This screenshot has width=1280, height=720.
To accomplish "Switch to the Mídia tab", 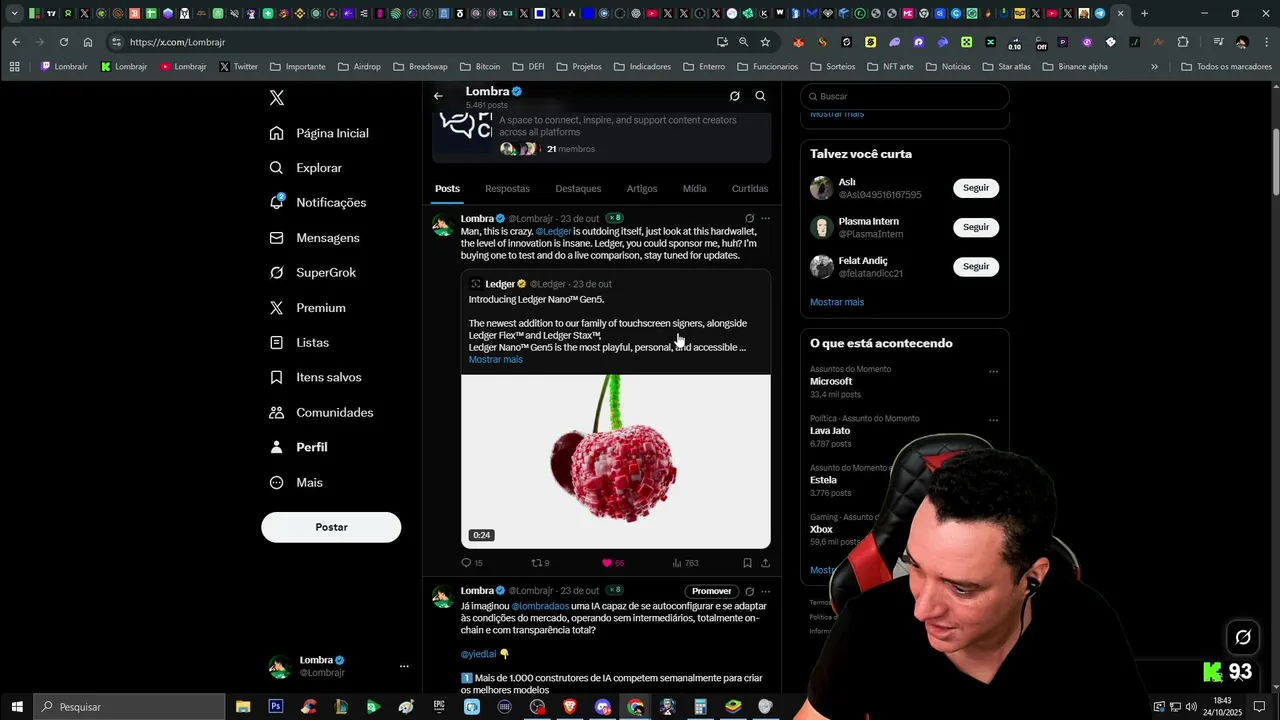I will click(x=694, y=188).
